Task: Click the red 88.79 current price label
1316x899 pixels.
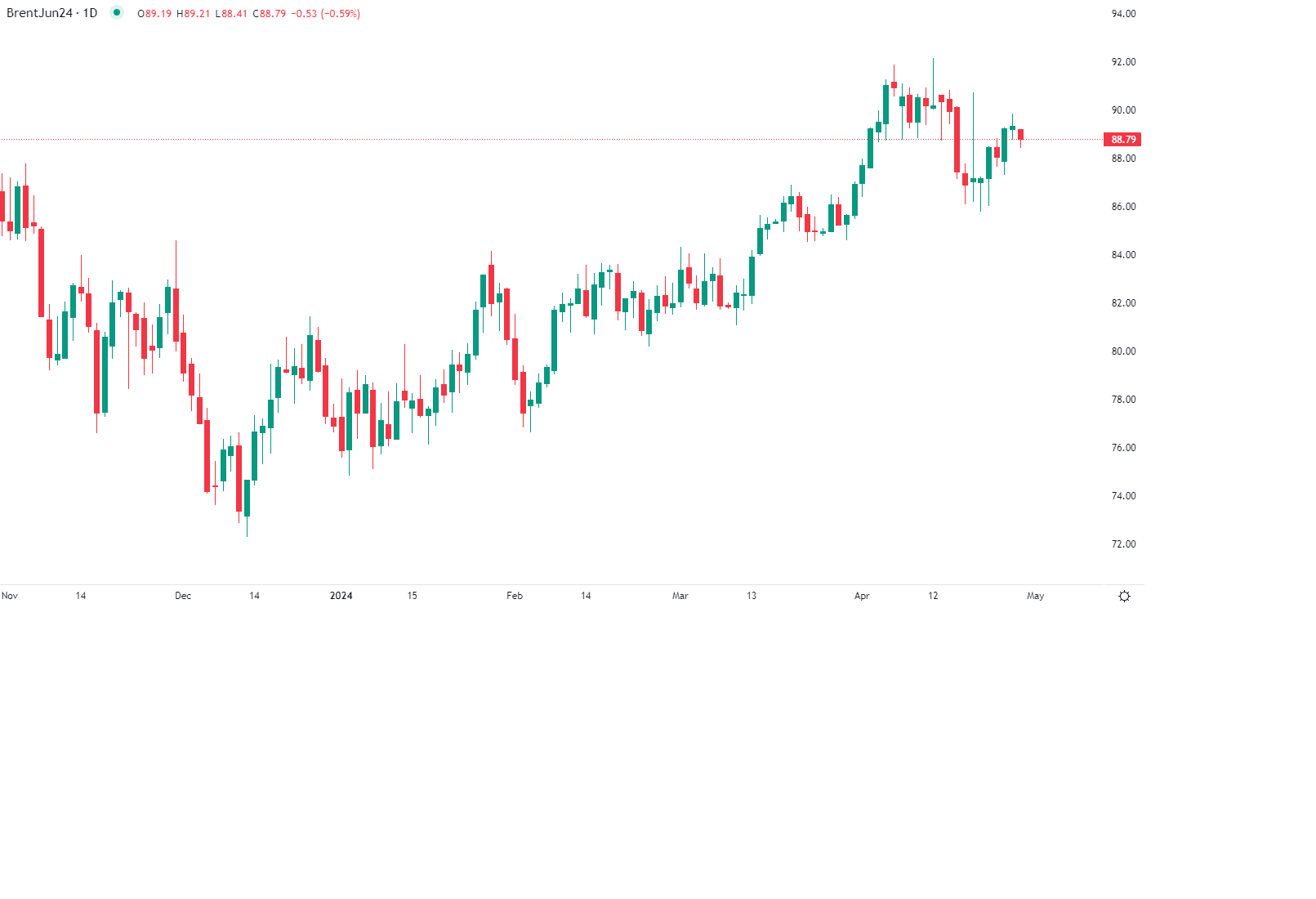Action: coord(1122,140)
